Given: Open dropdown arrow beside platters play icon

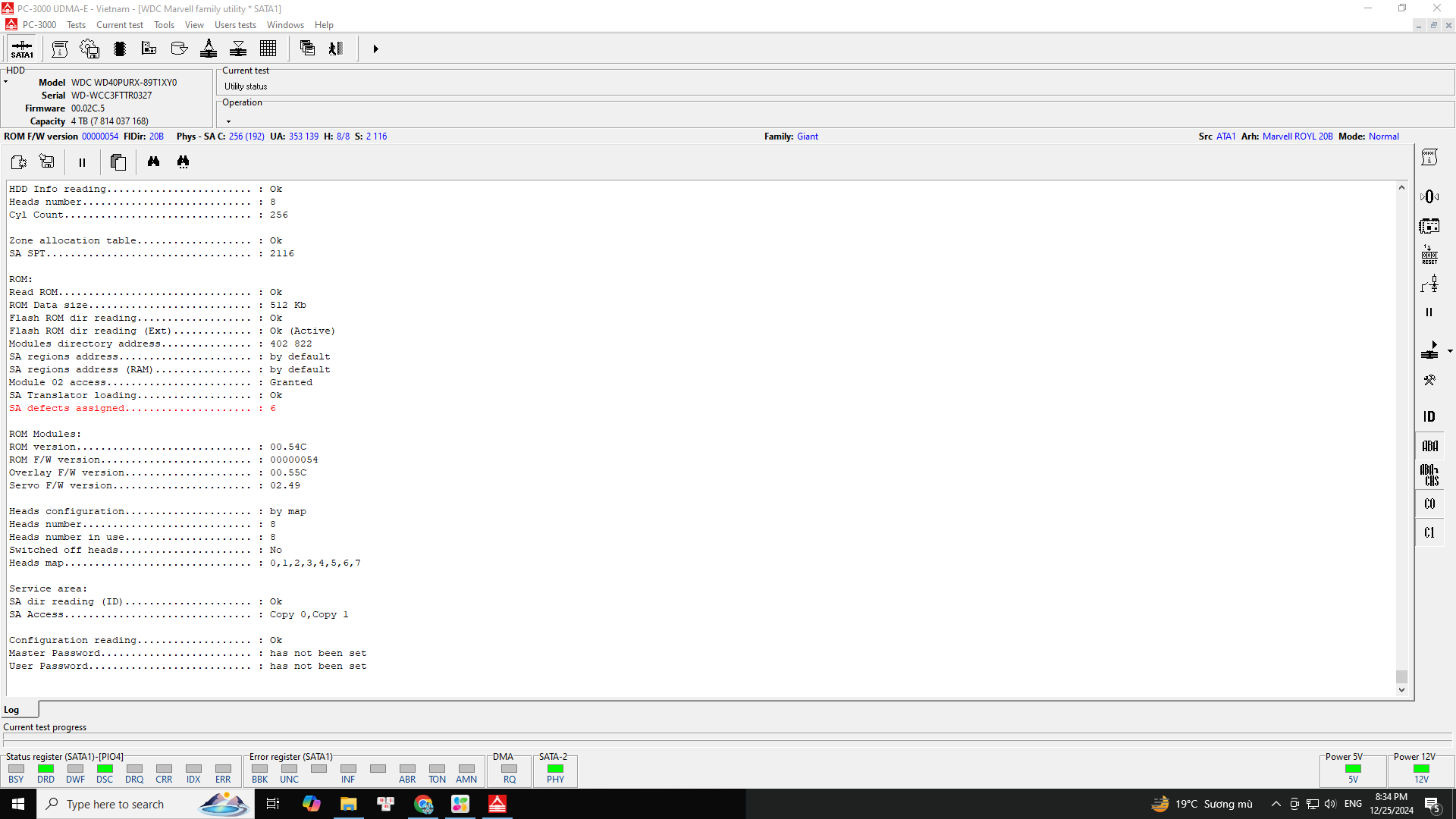Looking at the screenshot, I should click(x=1450, y=351).
